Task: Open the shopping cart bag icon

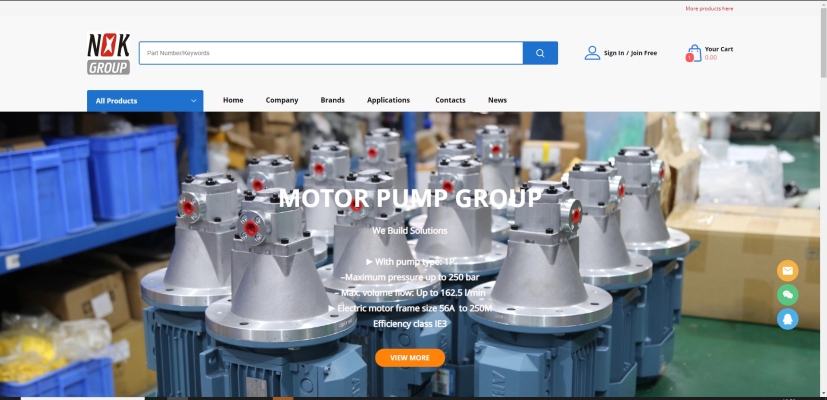Action: tap(695, 53)
